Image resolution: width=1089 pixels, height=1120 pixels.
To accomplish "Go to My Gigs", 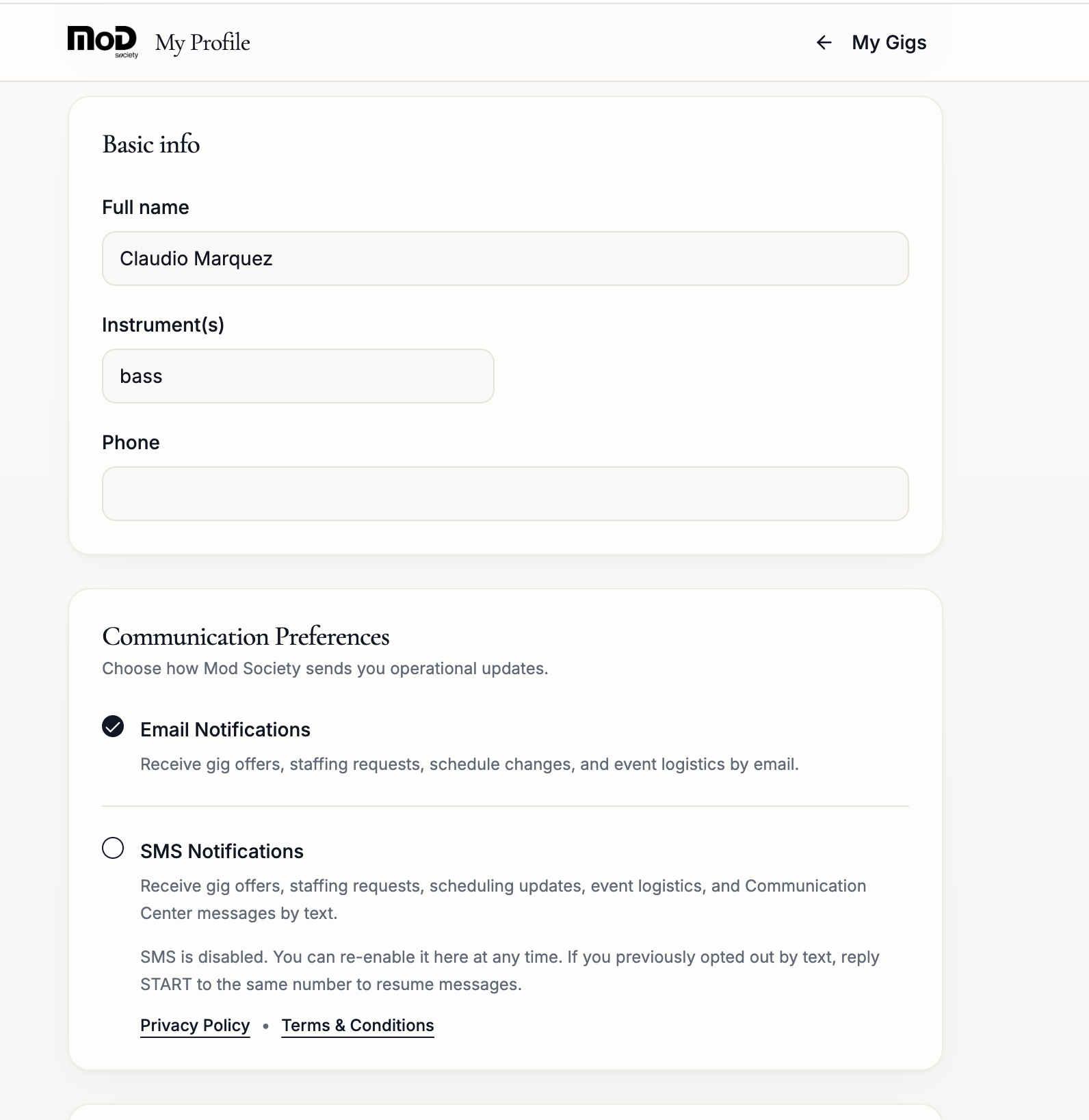I will coord(889,42).
